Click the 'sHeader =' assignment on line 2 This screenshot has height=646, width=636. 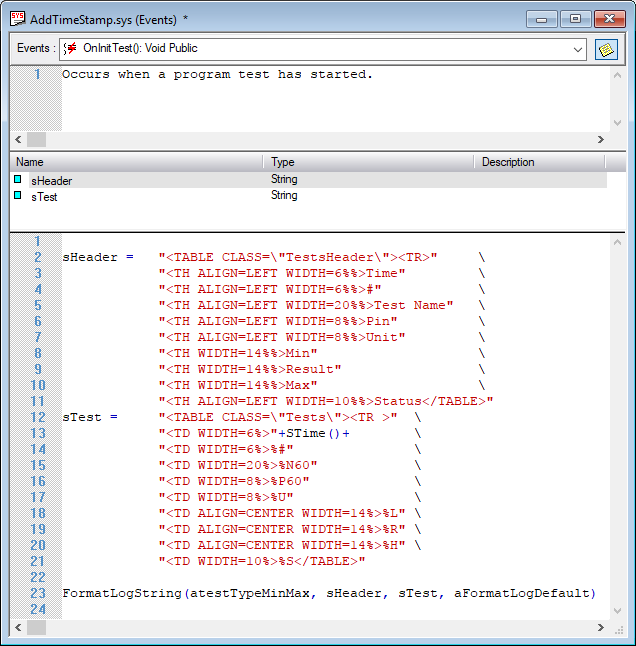(98, 257)
